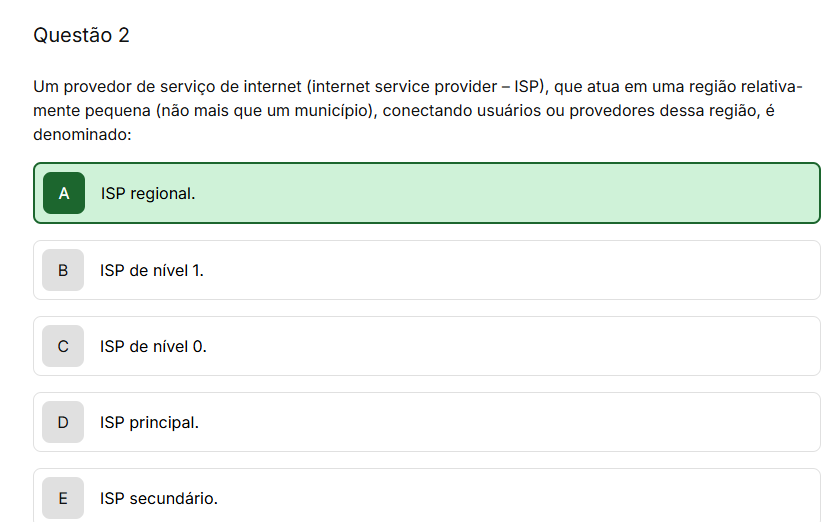Screen dimensions: 838x522
Task: Click the gray letter D badge
Action: (63, 422)
